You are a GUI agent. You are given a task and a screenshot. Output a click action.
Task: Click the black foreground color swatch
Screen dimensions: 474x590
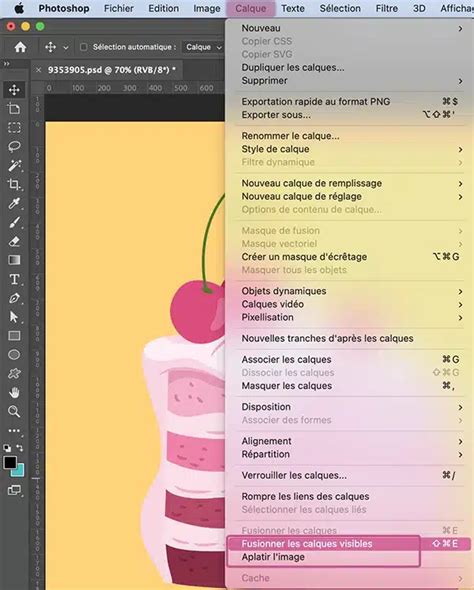(x=10, y=462)
